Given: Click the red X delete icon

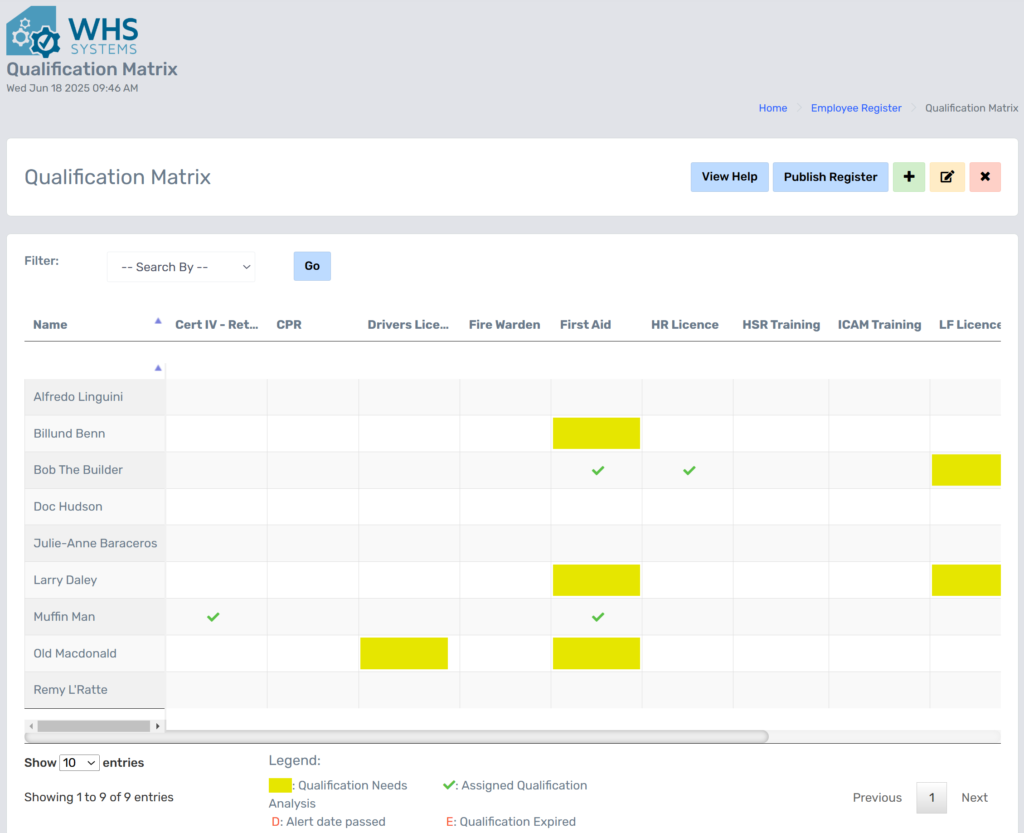Looking at the screenshot, I should (x=984, y=177).
